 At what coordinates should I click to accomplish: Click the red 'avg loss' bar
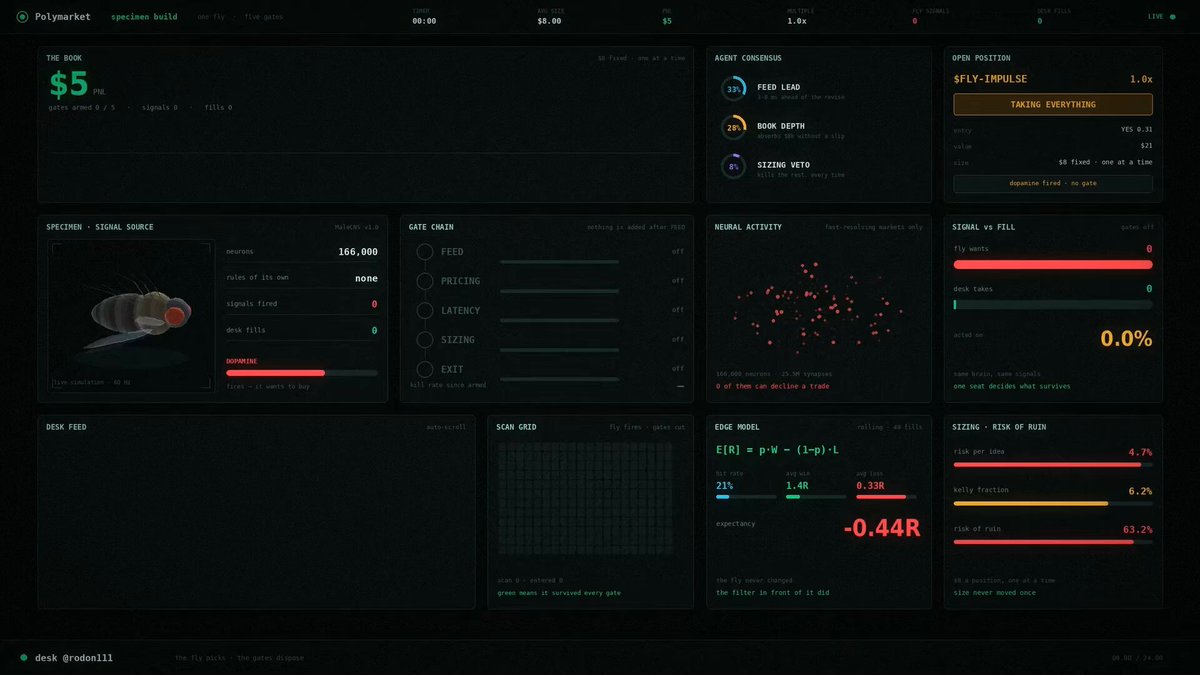point(886,496)
